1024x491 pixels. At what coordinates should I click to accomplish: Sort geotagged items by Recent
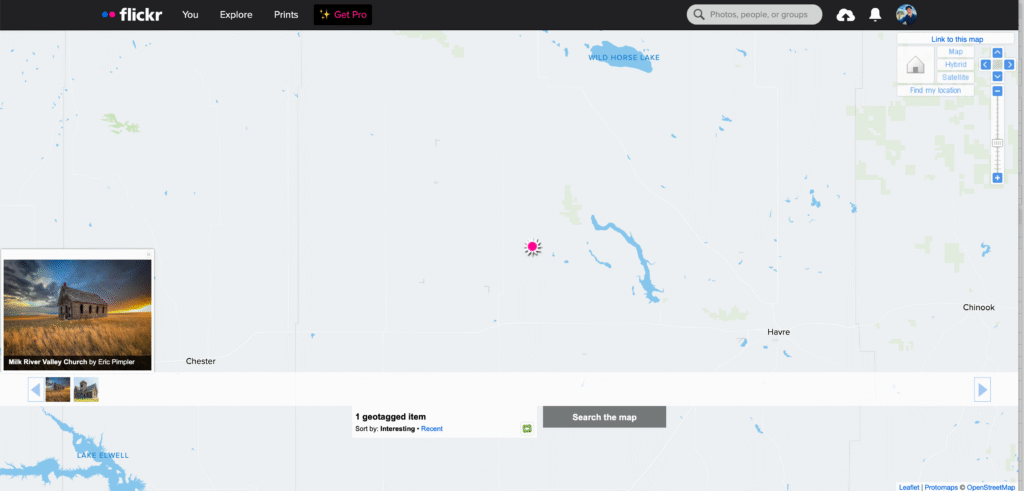(x=432, y=428)
